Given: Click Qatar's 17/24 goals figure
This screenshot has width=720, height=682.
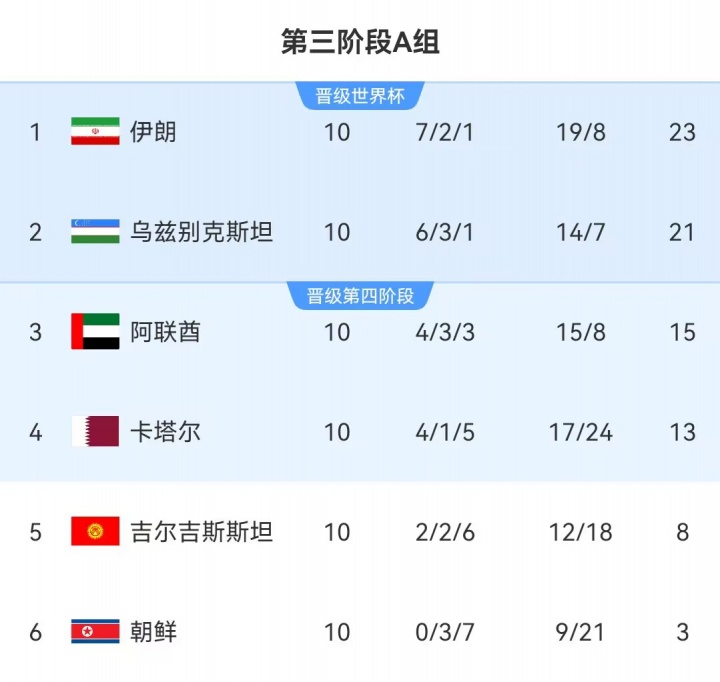Looking at the screenshot, I should point(581,432).
